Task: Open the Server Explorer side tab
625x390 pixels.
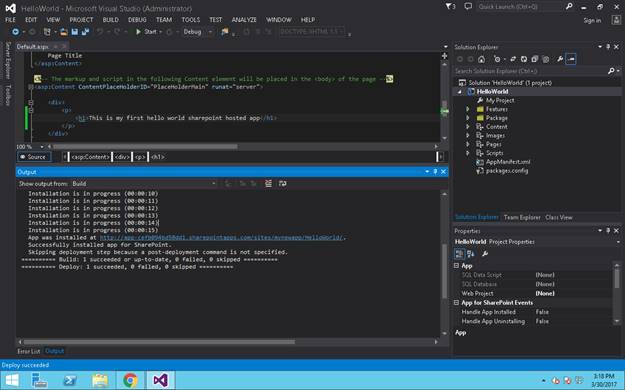Action: (8, 60)
